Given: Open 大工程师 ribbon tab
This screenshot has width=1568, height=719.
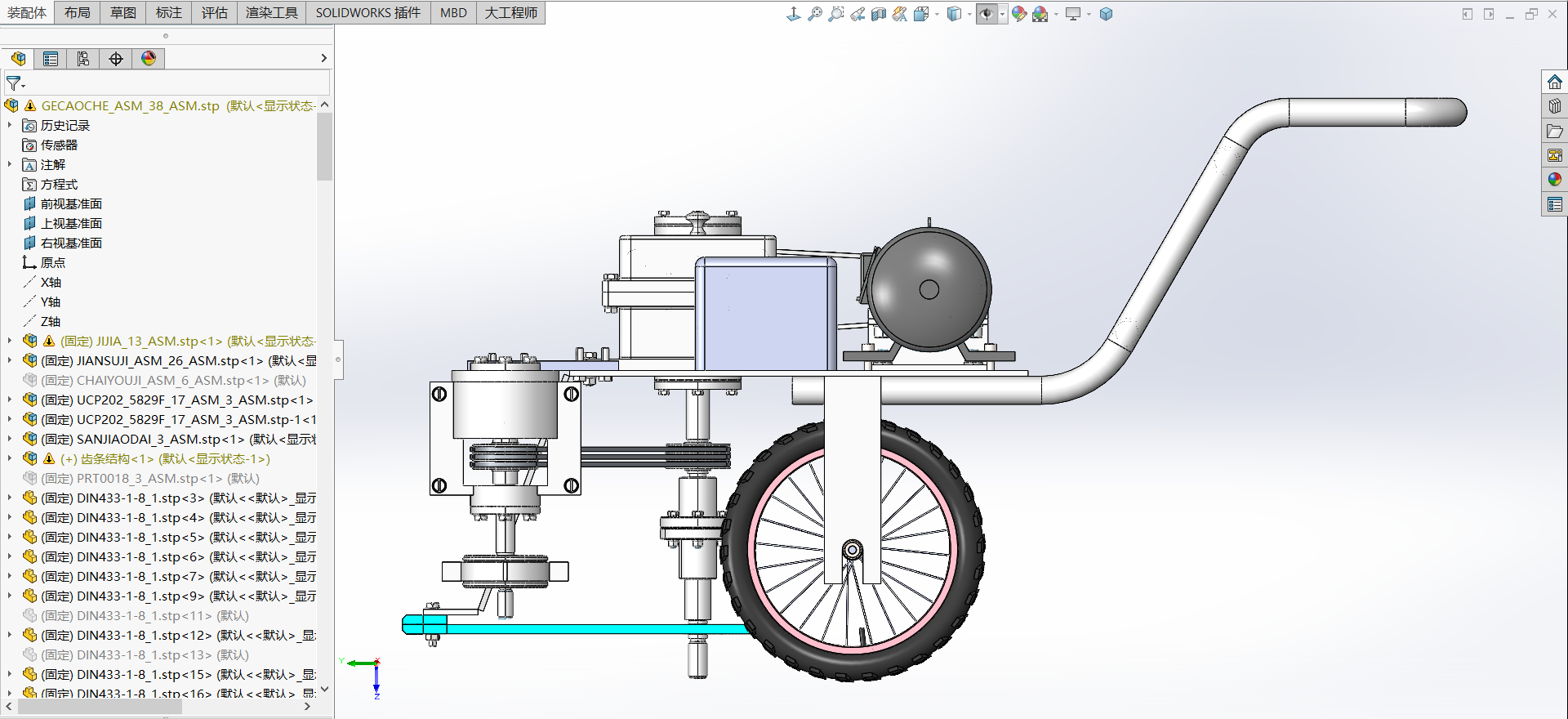Looking at the screenshot, I should 511,12.
